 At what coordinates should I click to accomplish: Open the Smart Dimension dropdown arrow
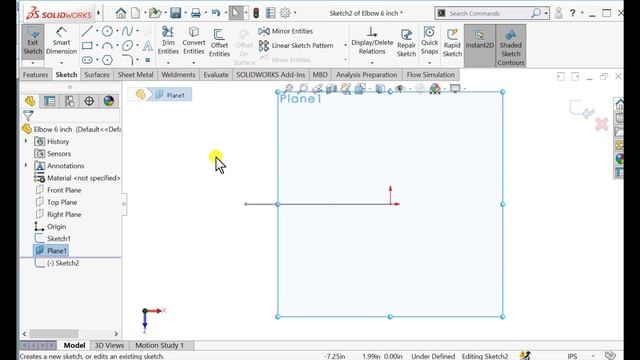tap(61, 63)
